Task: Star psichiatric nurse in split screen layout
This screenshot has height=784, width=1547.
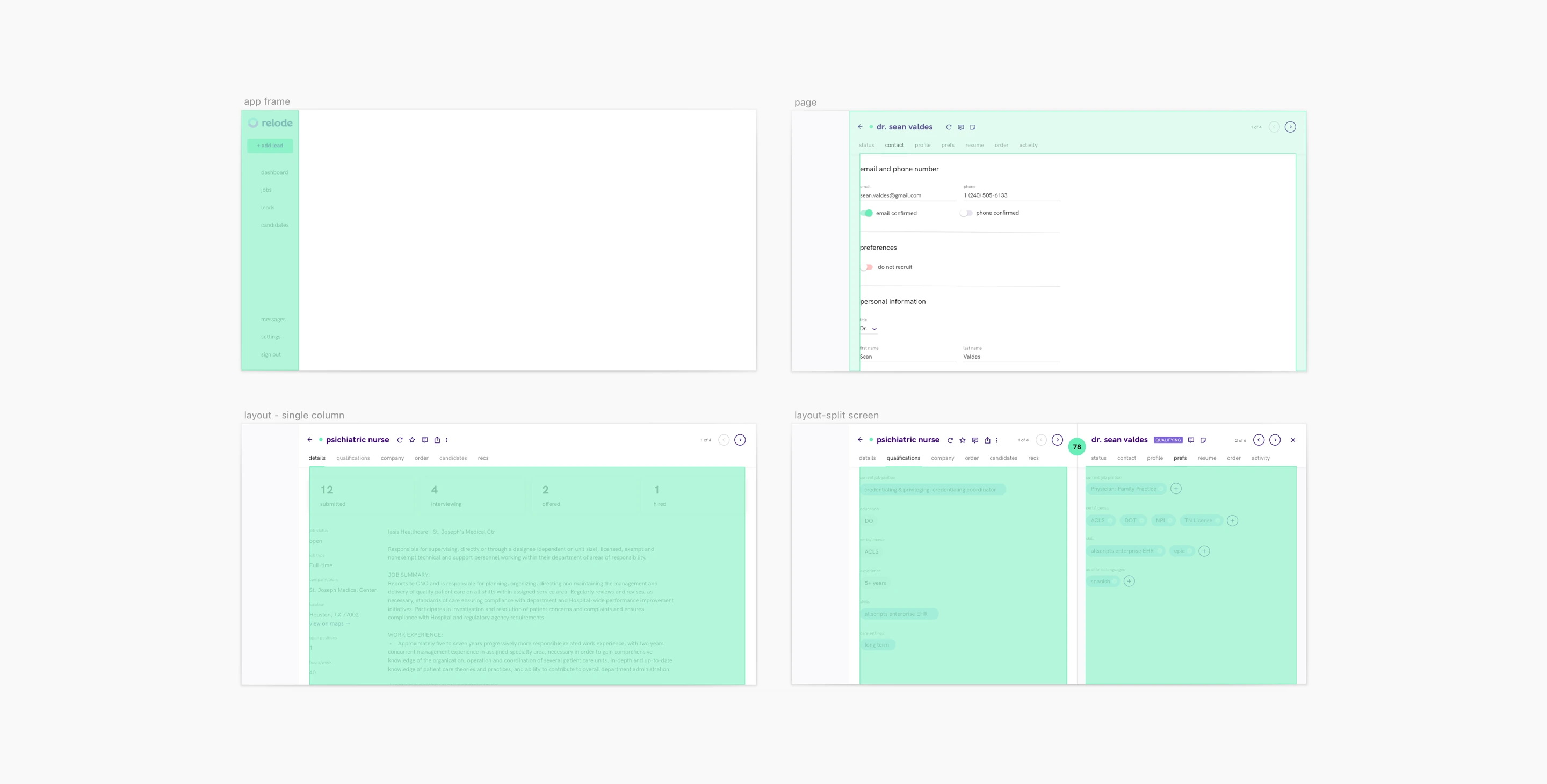Action: click(963, 440)
